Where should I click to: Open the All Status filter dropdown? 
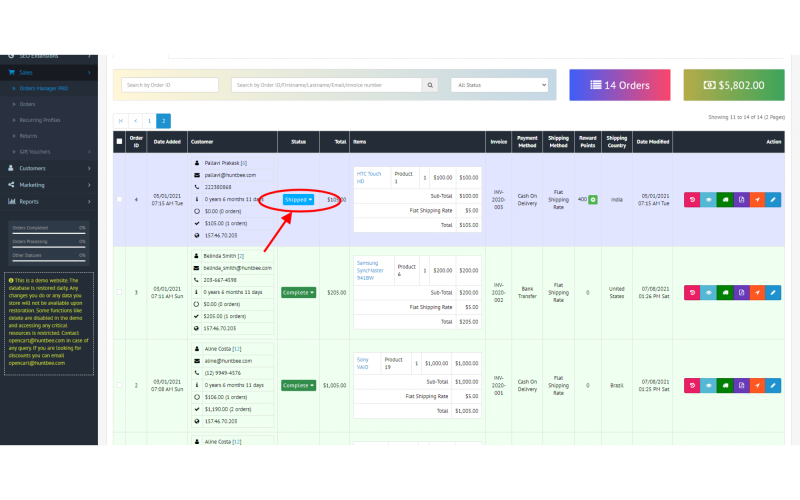click(x=499, y=85)
